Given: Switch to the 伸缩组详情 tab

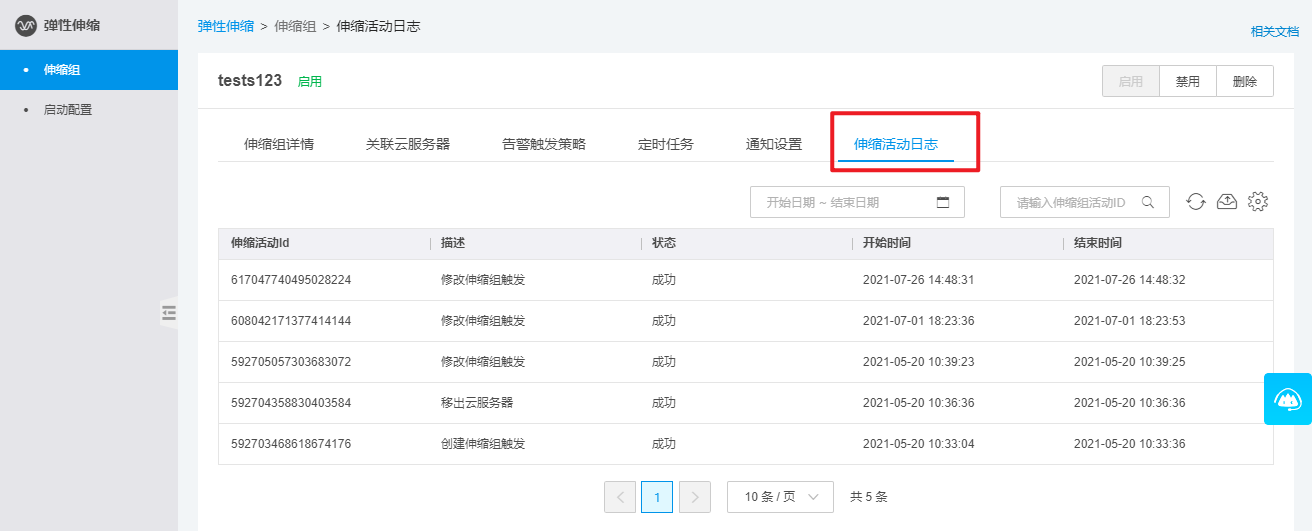Looking at the screenshot, I should [279, 144].
